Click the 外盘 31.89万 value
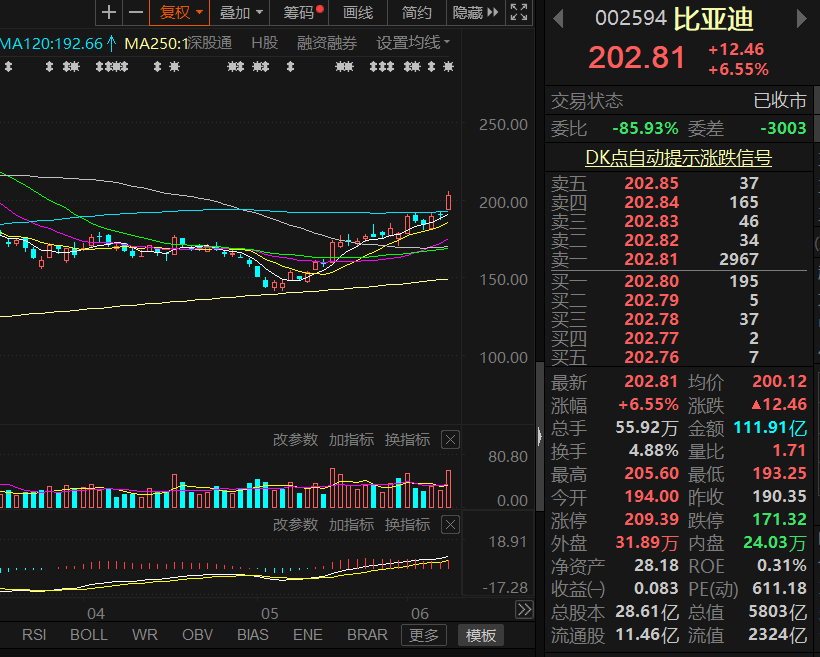The height and width of the screenshot is (657, 820). coord(647,542)
